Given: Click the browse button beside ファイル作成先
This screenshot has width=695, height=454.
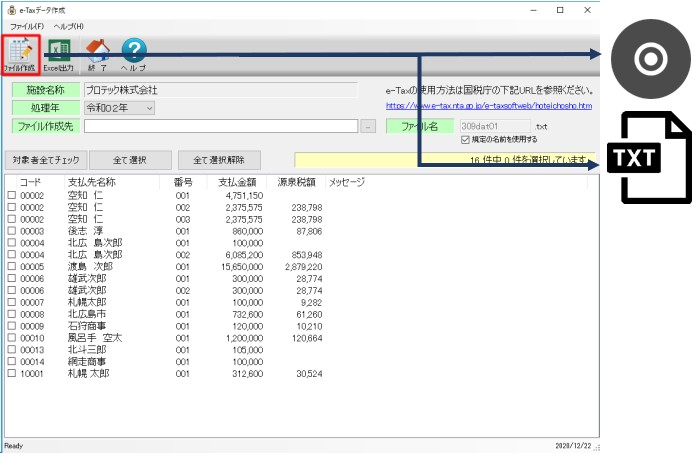Looking at the screenshot, I should [368, 126].
